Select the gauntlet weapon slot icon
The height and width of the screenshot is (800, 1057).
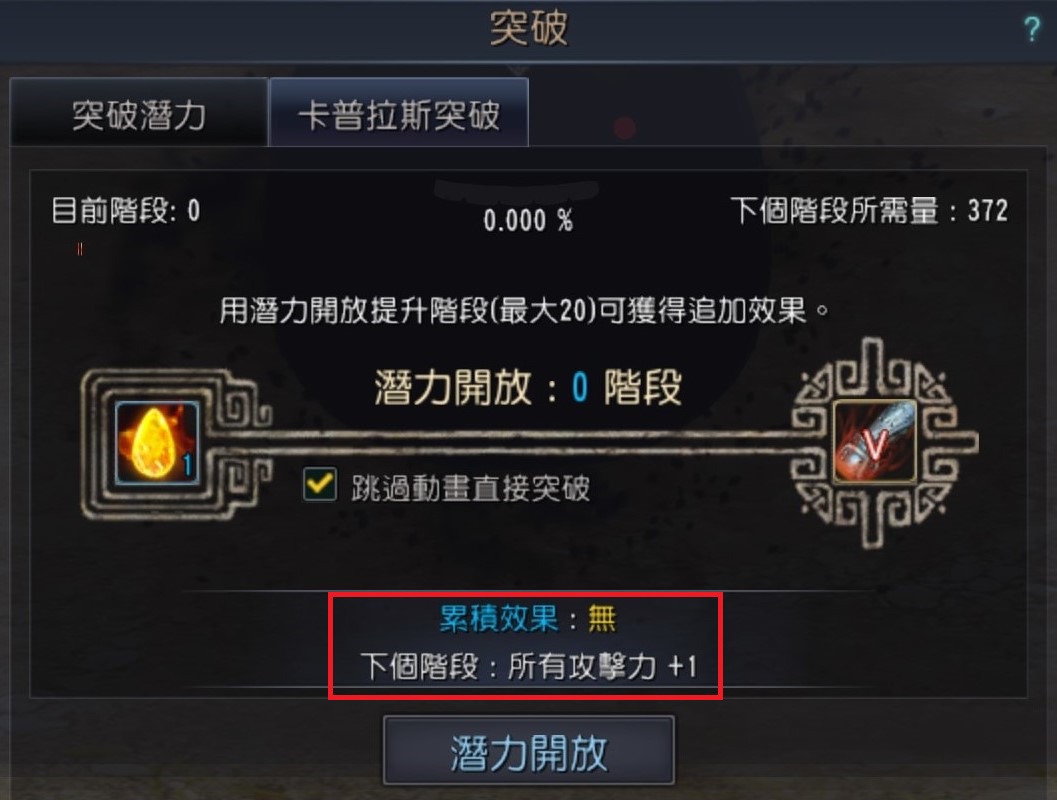pyautogui.click(x=875, y=443)
